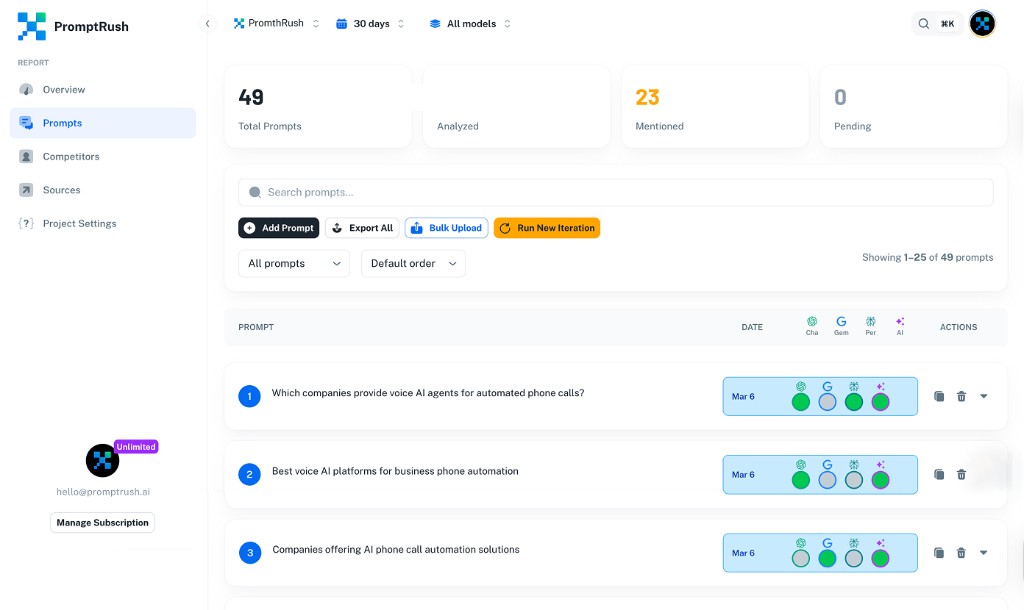Copy prompt 1 using the duplicate icon
The height and width of the screenshot is (610, 1024).
939,396
